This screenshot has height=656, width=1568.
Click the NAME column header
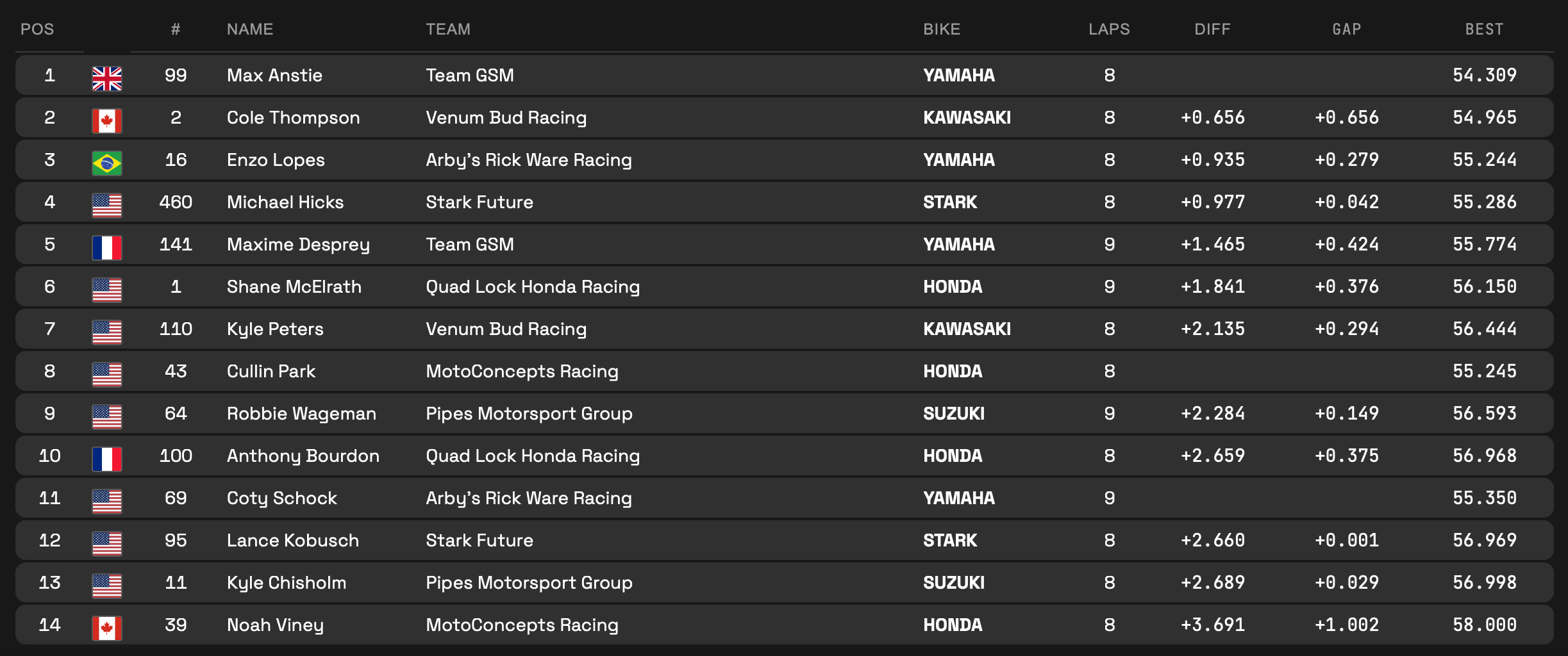click(x=250, y=29)
